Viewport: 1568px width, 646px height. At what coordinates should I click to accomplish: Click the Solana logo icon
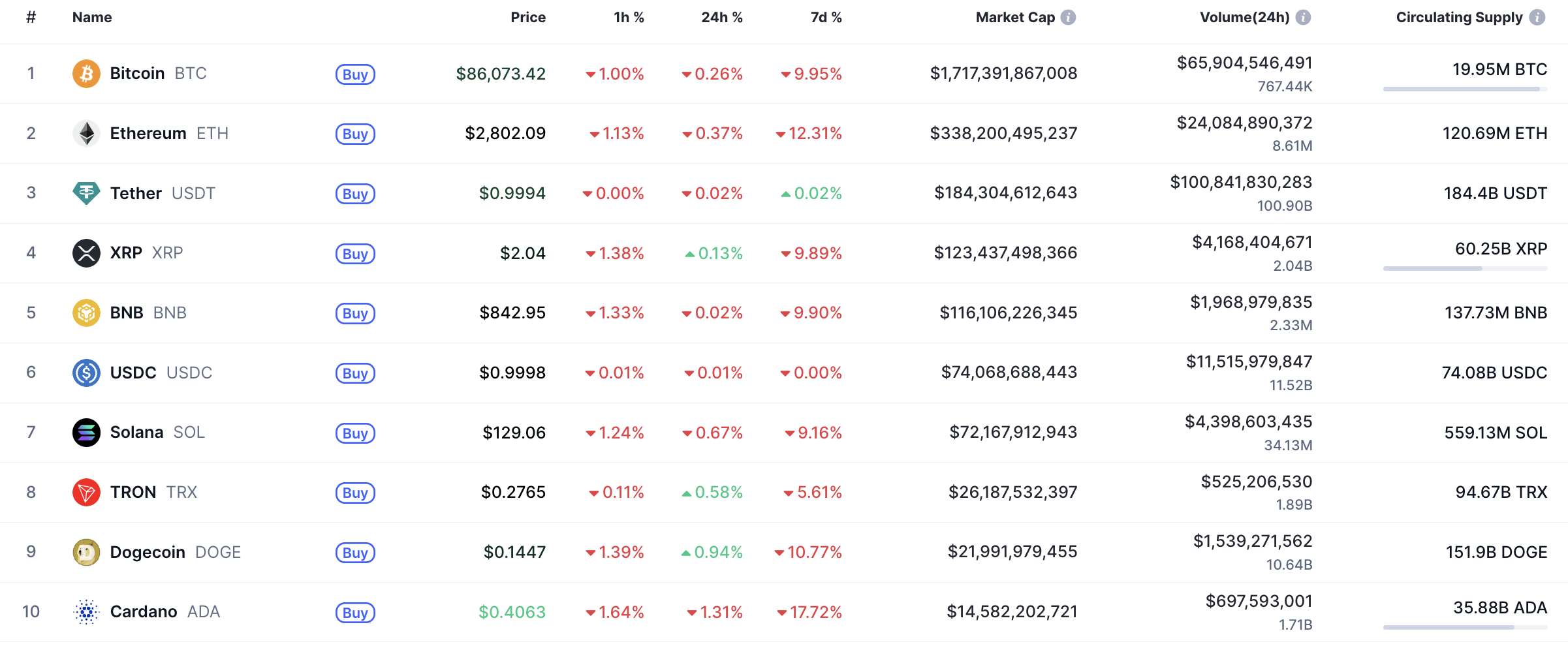[86, 433]
